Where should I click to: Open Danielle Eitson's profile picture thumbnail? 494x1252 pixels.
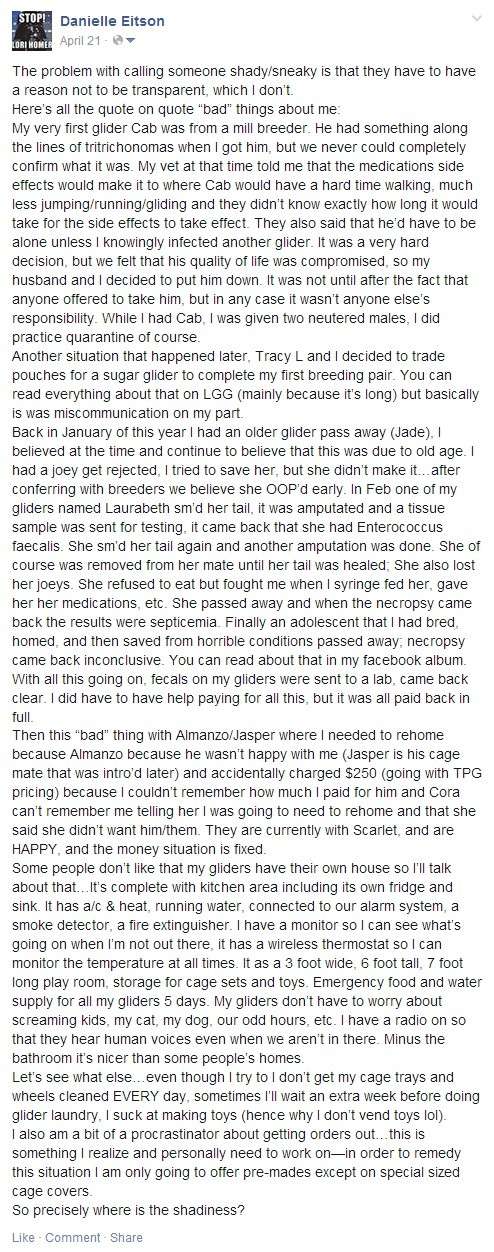(31, 31)
